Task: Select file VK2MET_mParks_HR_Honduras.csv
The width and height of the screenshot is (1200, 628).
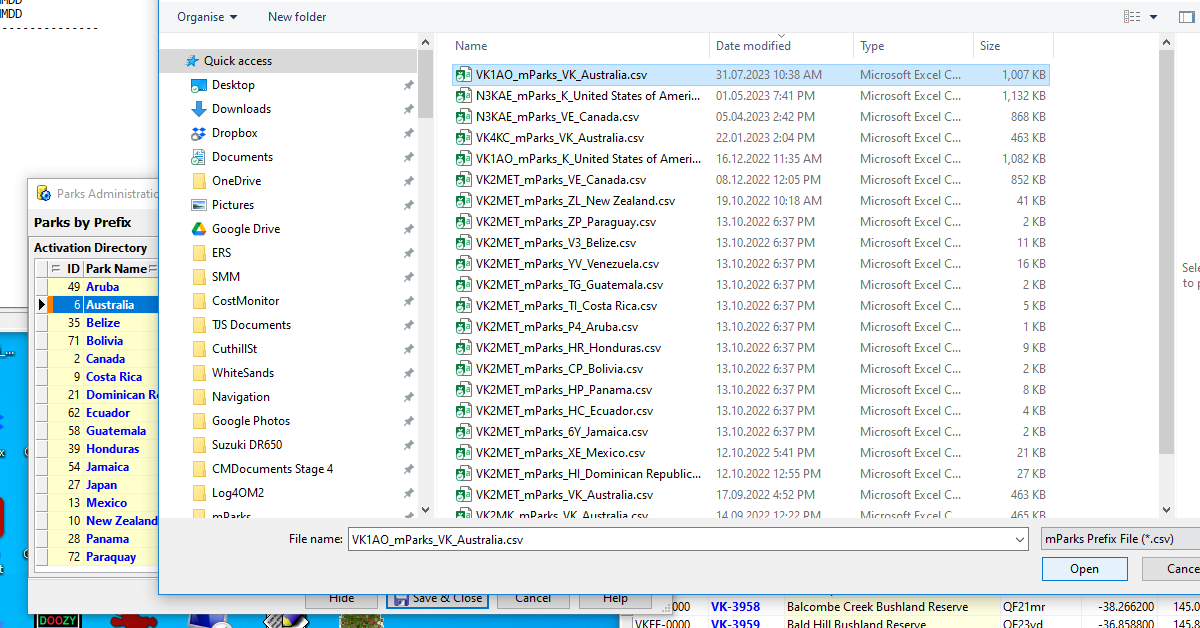Action: coord(750,348)
